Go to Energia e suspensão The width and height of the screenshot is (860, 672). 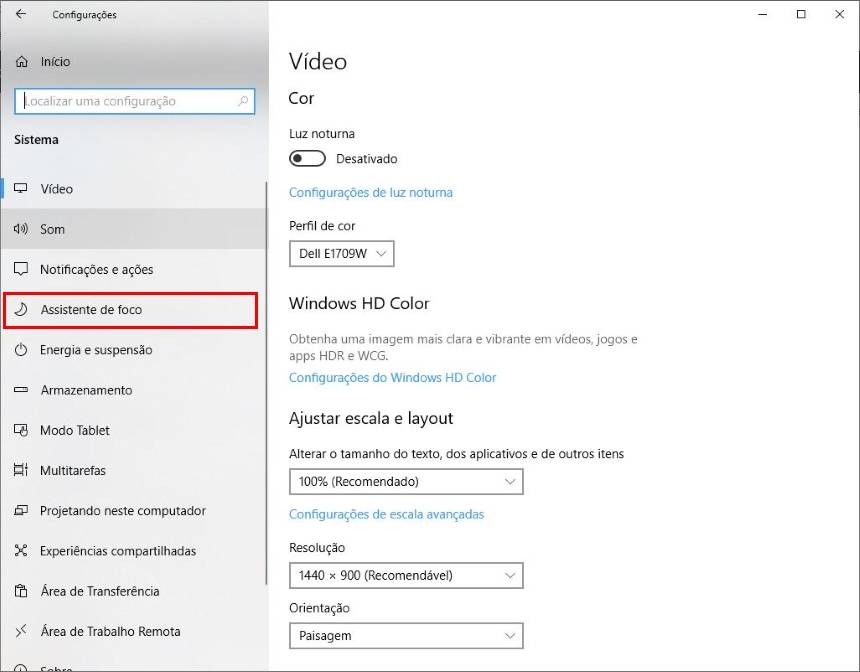(133, 349)
